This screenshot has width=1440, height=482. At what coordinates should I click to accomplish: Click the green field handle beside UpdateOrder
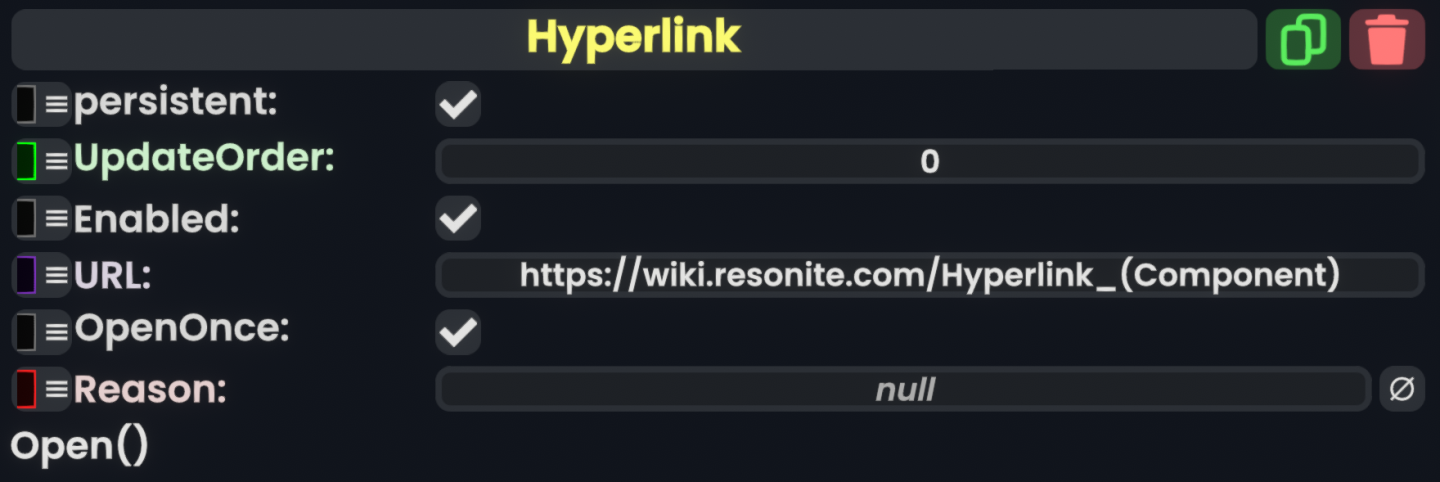(x=41, y=161)
